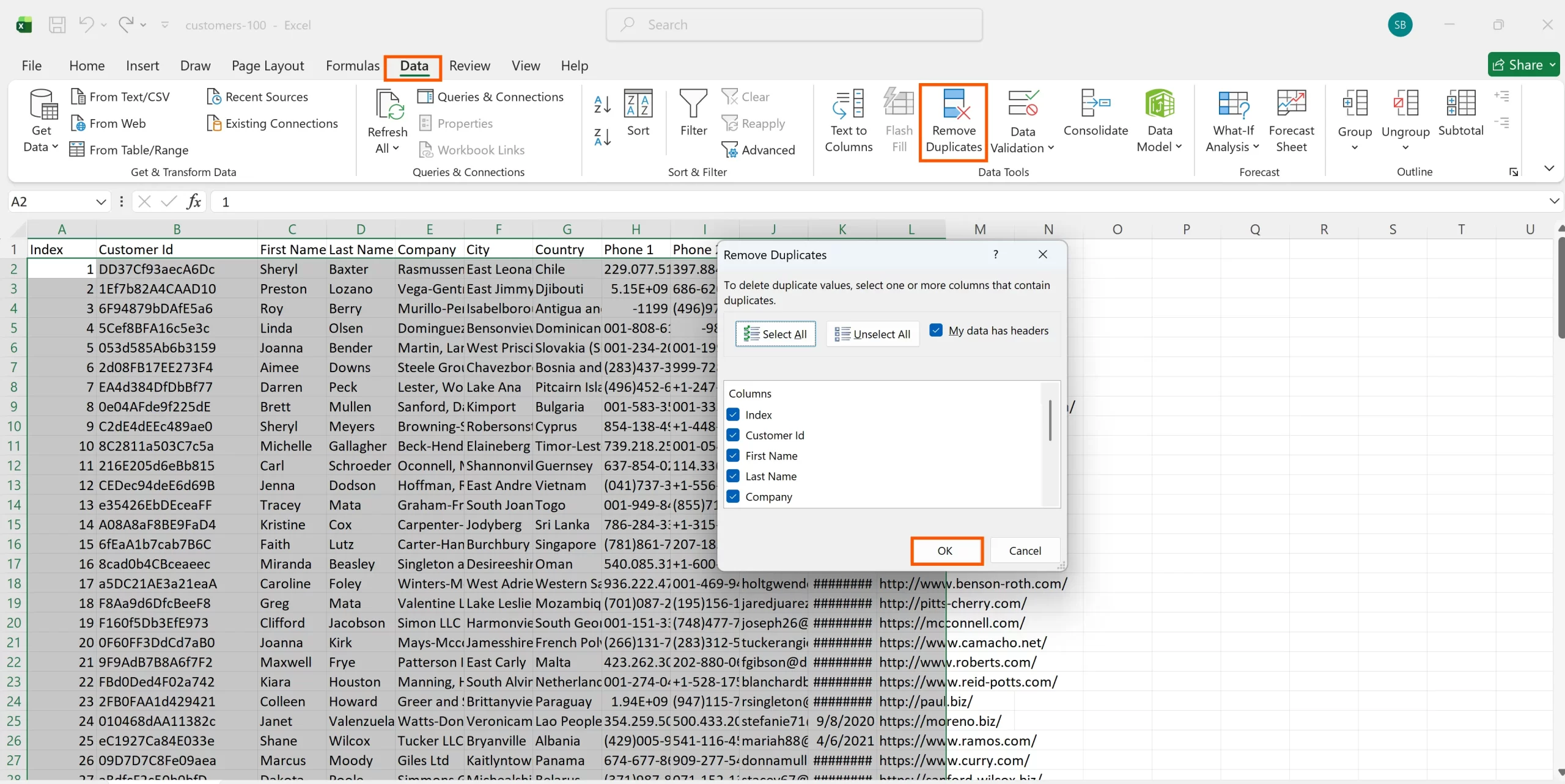Uncheck the Index column checkbox
Screen dimensions: 1565x784
(733, 414)
